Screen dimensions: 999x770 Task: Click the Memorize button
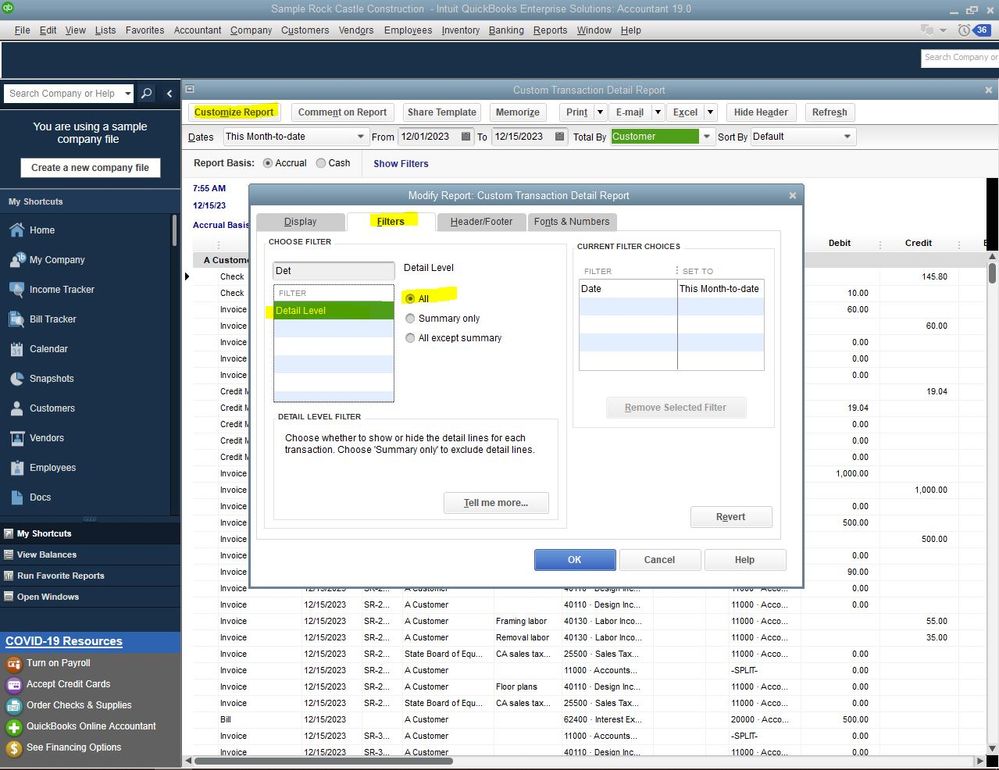(x=517, y=112)
